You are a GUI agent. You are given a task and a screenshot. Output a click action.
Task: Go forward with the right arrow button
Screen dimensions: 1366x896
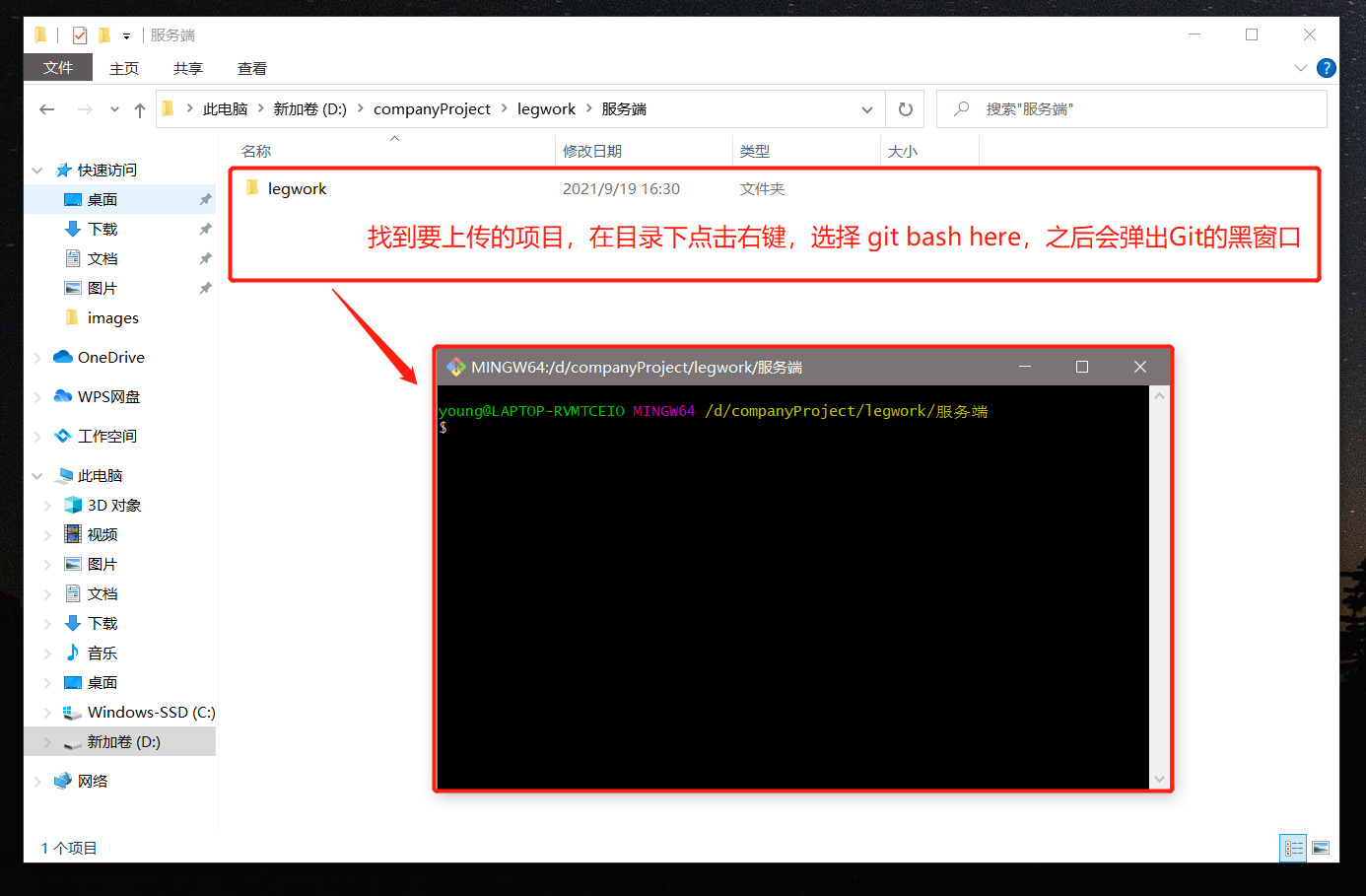click(x=85, y=109)
